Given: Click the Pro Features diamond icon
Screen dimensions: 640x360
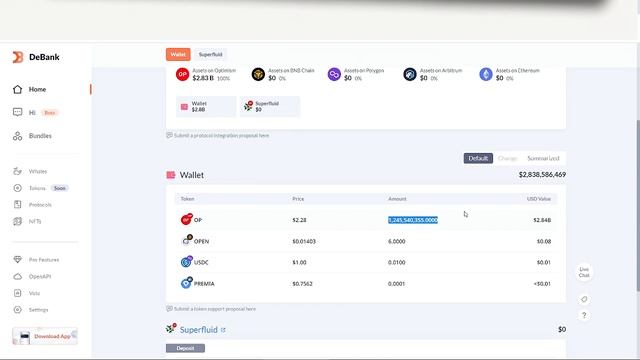Looking at the screenshot, I should [x=18, y=260].
